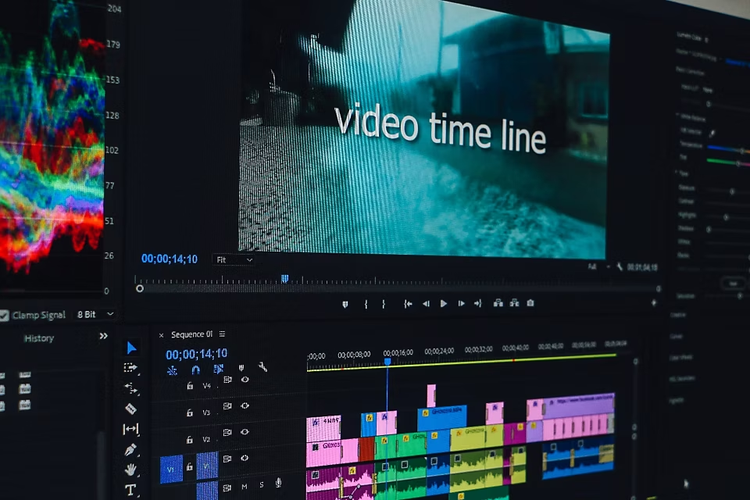The width and height of the screenshot is (750, 500).
Task: Select the Ripple Edit tool
Action: pyautogui.click(x=131, y=388)
